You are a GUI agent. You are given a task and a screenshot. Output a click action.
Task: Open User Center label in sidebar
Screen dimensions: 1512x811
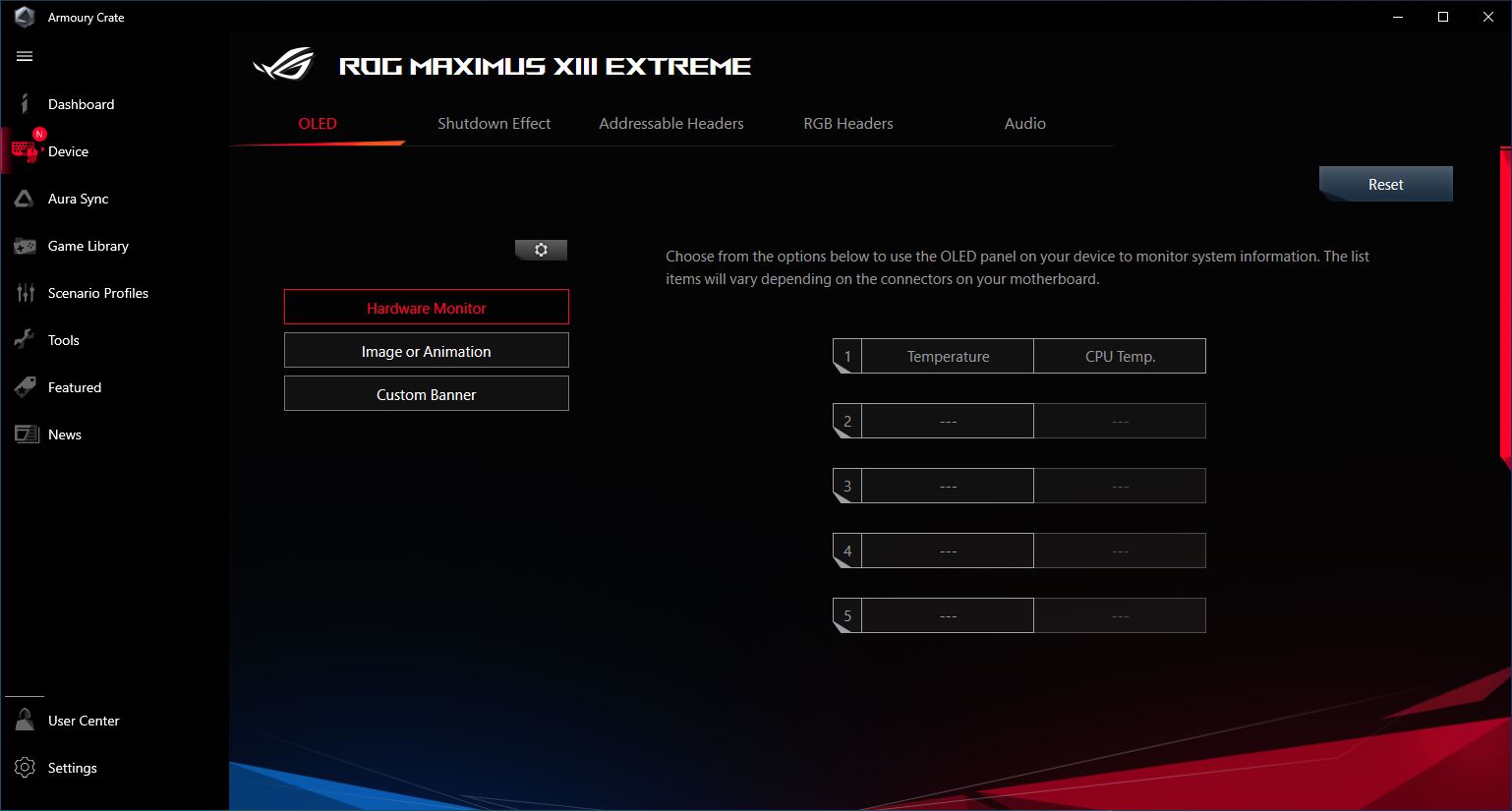point(84,721)
